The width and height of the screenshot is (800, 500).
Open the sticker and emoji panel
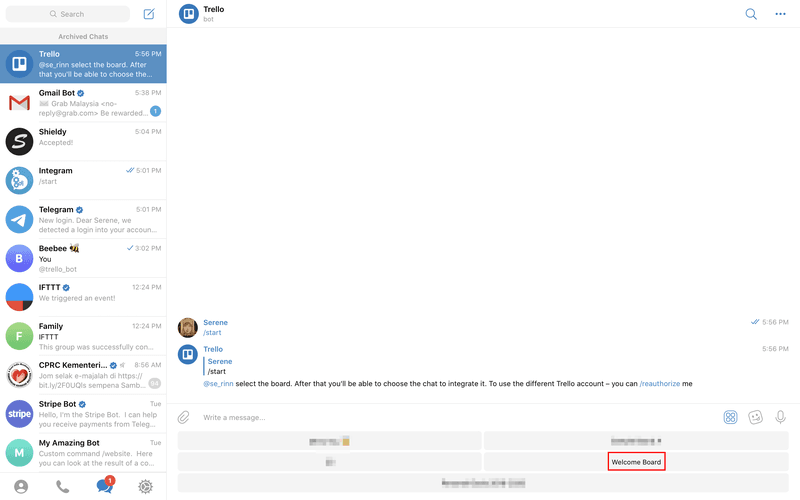(755, 417)
